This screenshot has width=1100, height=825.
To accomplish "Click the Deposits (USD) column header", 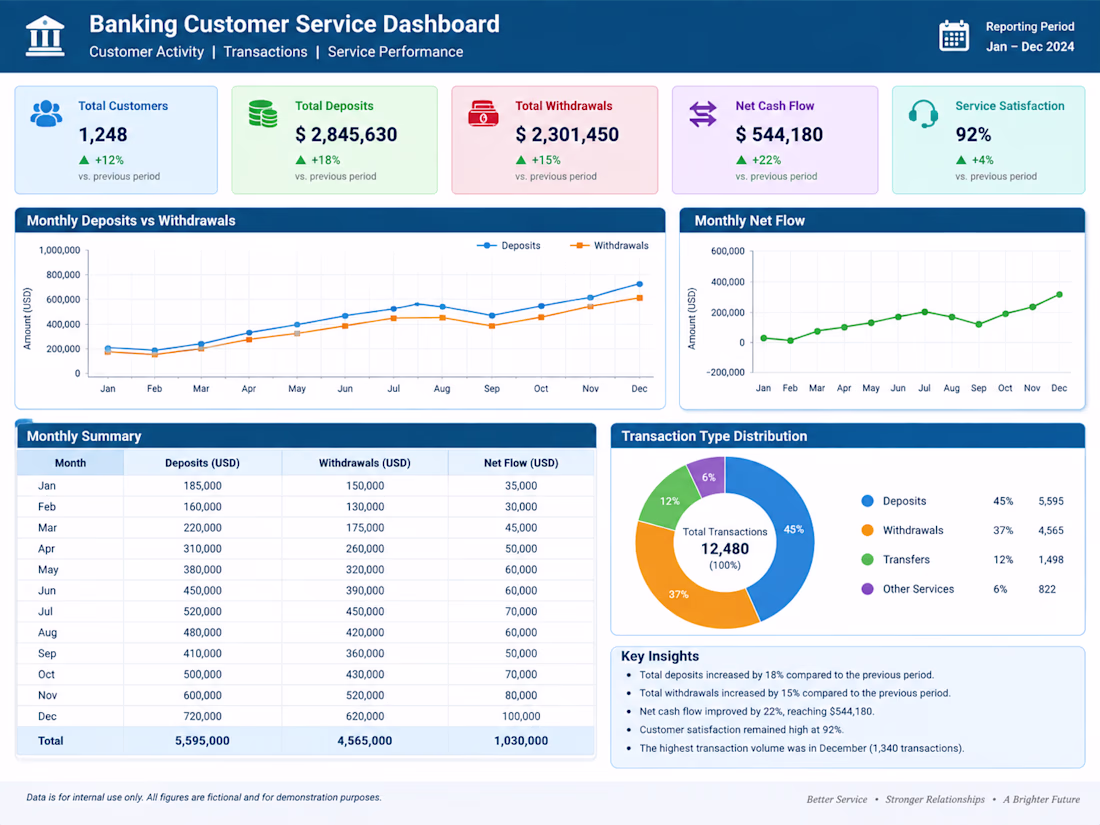I will pyautogui.click(x=202, y=463).
